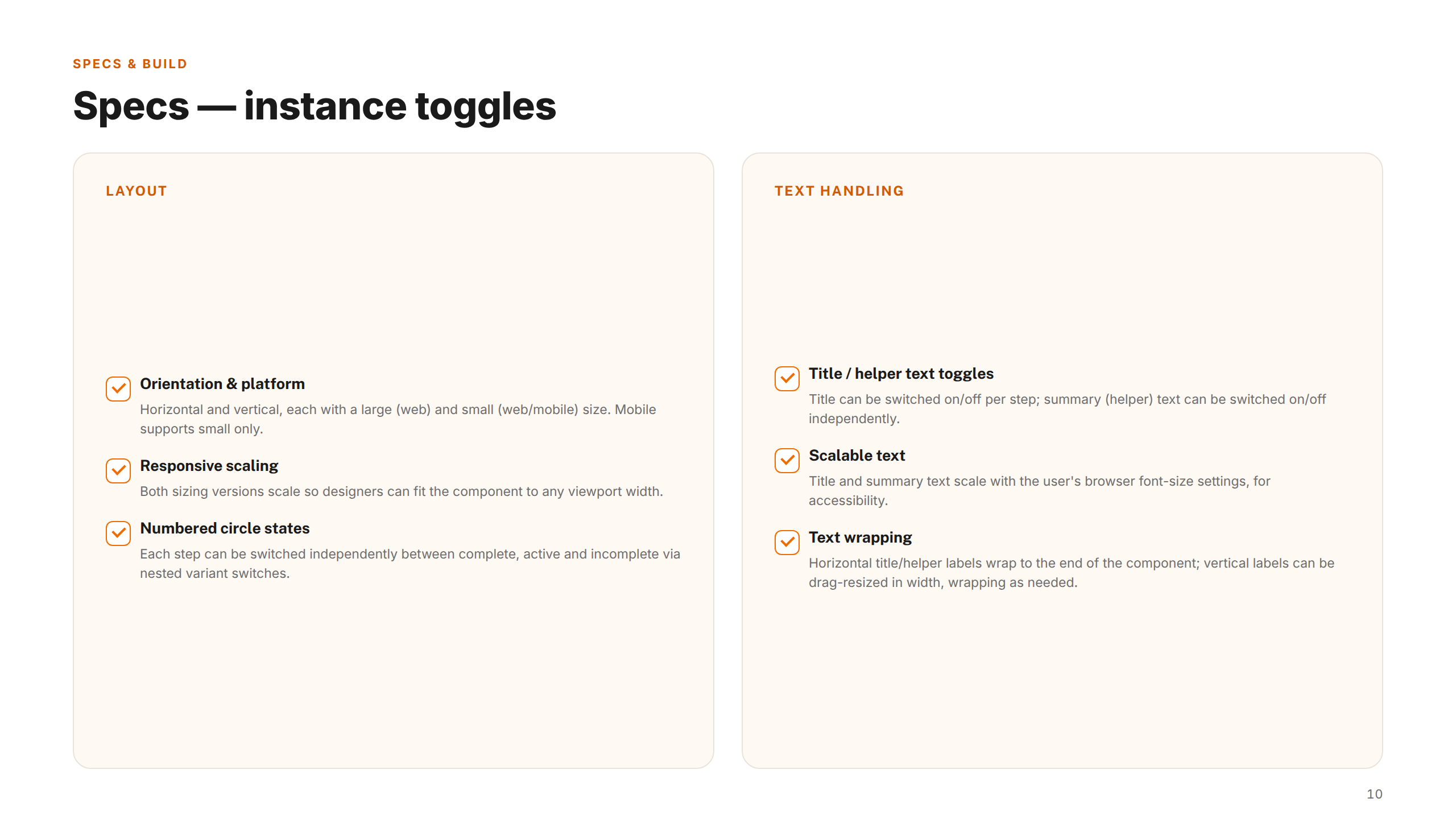Click the SPECS & BUILD section label

coord(130,64)
